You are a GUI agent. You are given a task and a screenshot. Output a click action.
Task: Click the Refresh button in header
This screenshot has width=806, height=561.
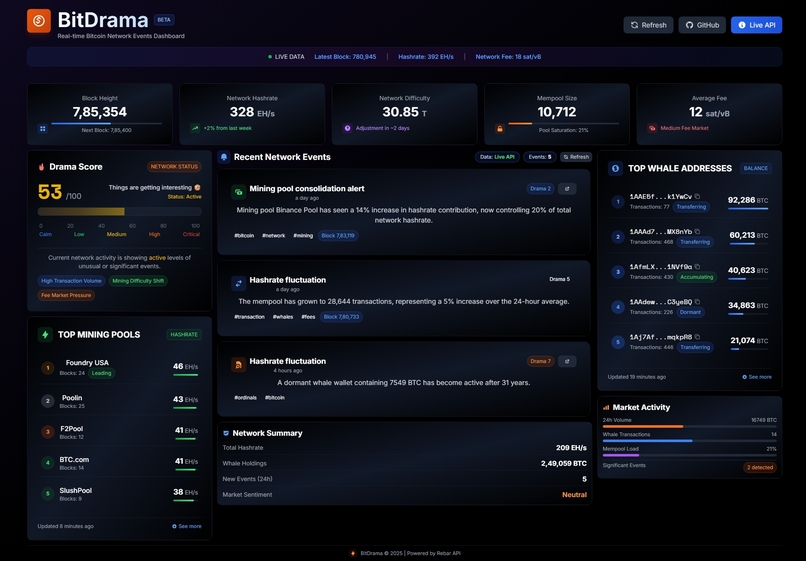[648, 25]
